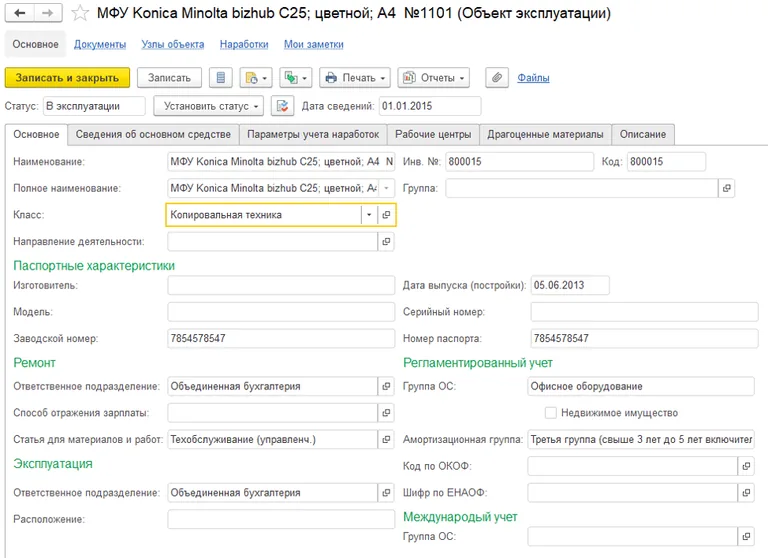The image size is (768, 558).
Task: Click the back navigation arrow
Action: (20, 14)
